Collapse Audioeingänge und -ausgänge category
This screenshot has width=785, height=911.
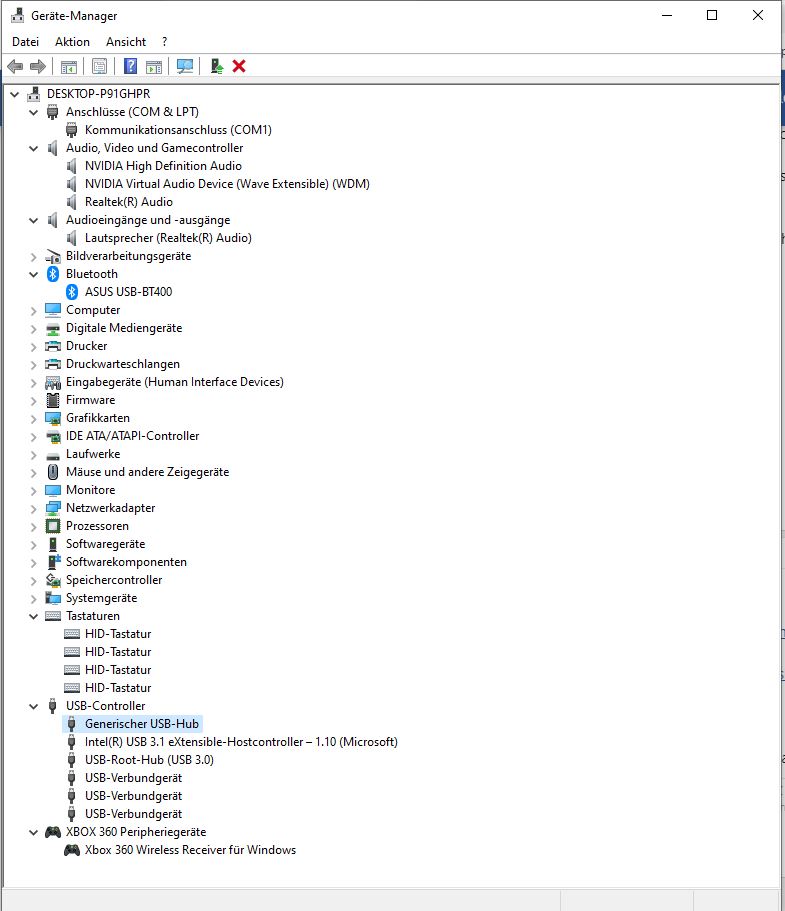pyautogui.click(x=34, y=220)
